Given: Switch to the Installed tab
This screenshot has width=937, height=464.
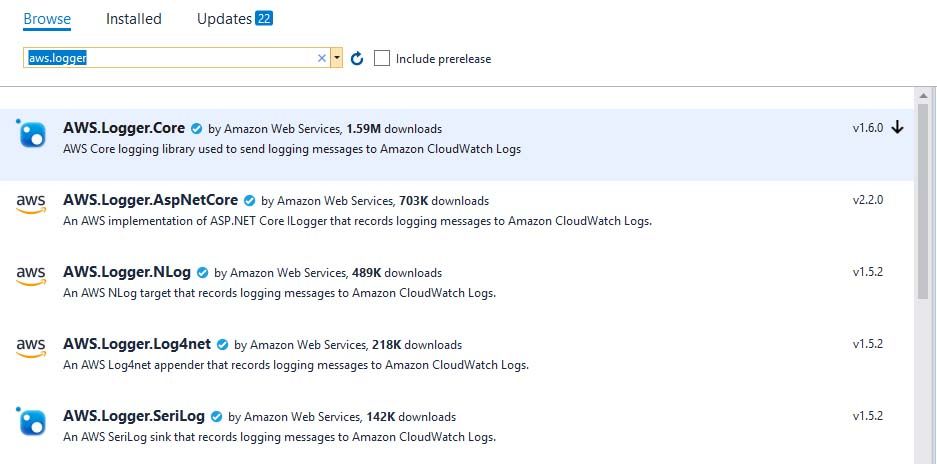Looking at the screenshot, I should 134,19.
